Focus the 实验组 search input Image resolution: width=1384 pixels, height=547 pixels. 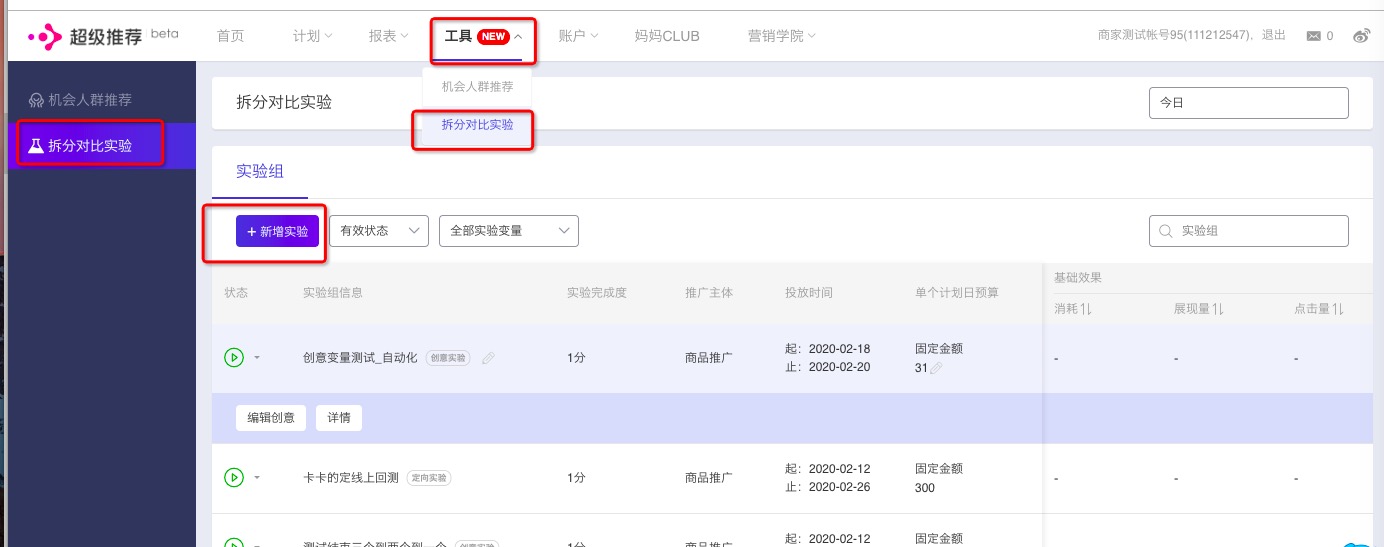pos(1249,231)
